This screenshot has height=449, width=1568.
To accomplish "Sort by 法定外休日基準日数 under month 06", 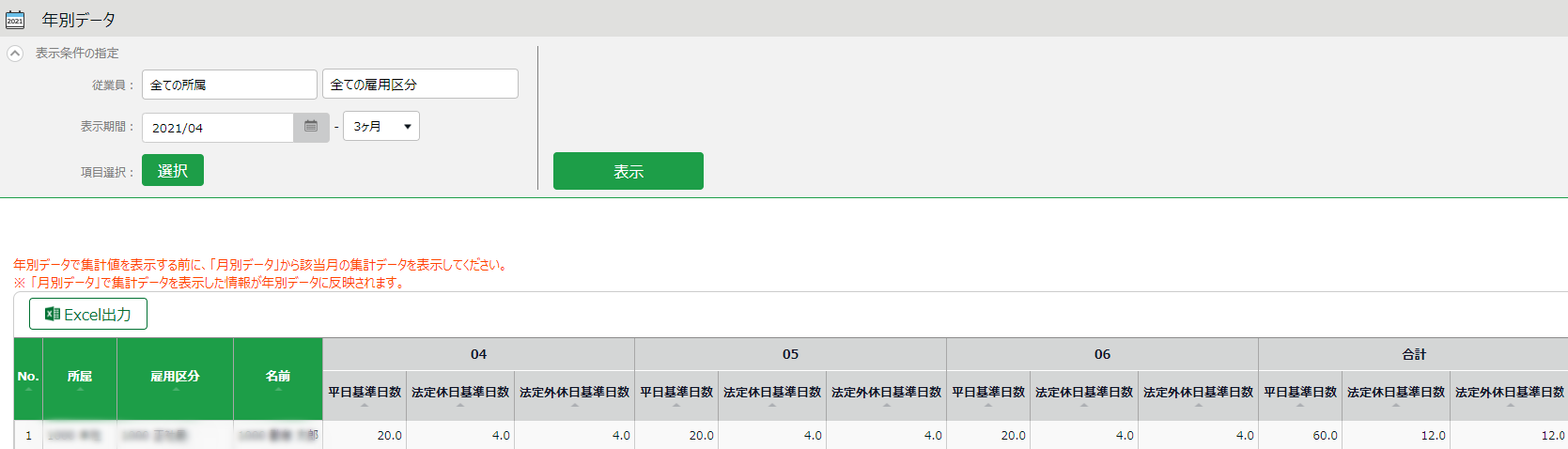I will (x=1198, y=404).
